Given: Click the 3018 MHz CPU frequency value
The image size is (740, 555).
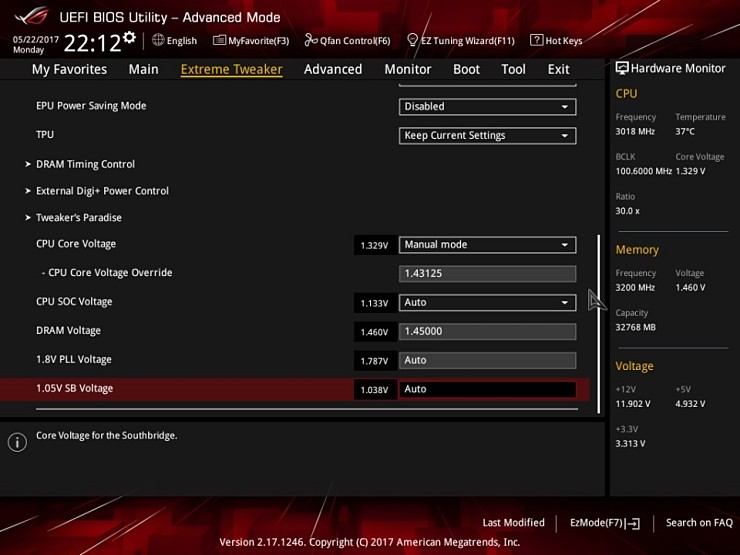Looking at the screenshot, I should (635, 132).
